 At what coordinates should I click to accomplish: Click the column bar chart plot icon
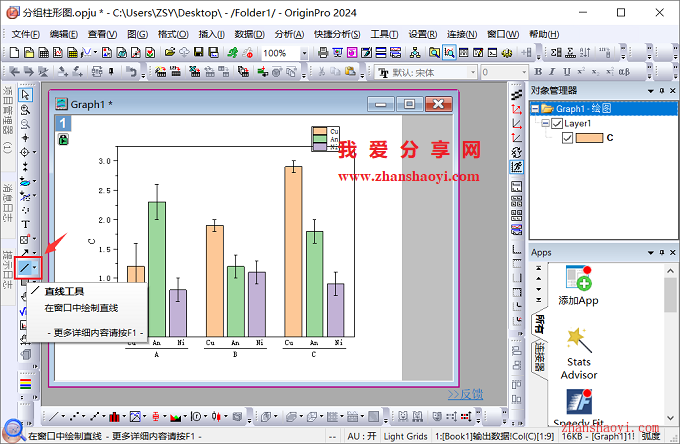[114, 417]
